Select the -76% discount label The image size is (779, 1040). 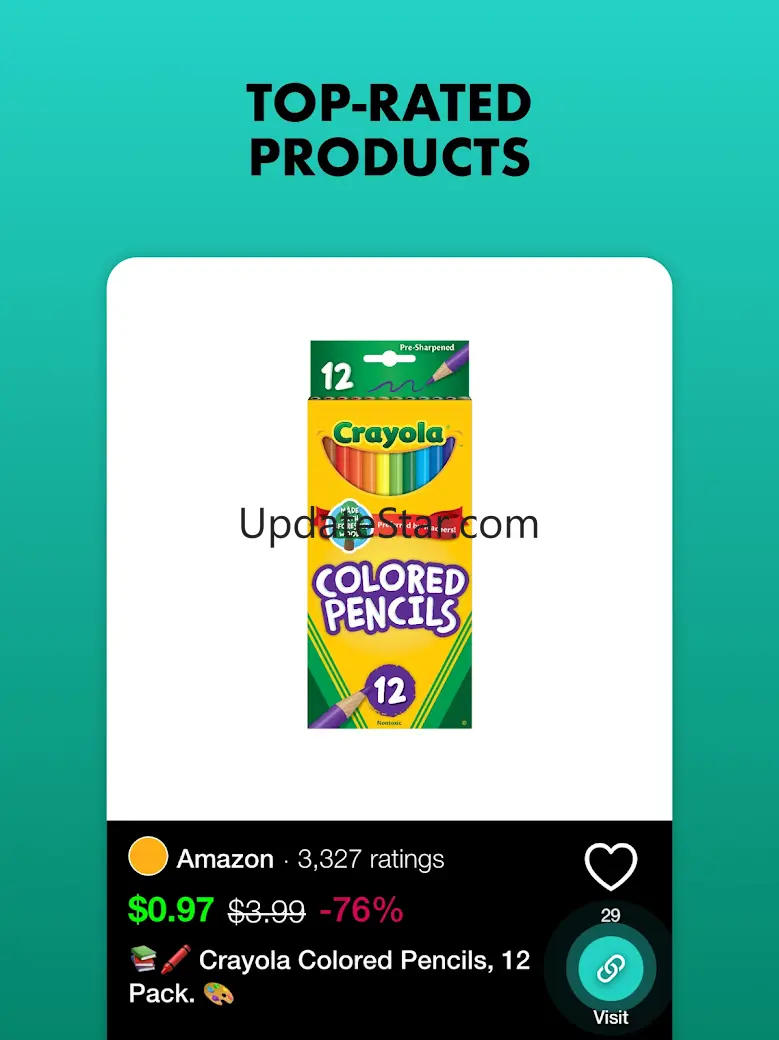pos(361,909)
